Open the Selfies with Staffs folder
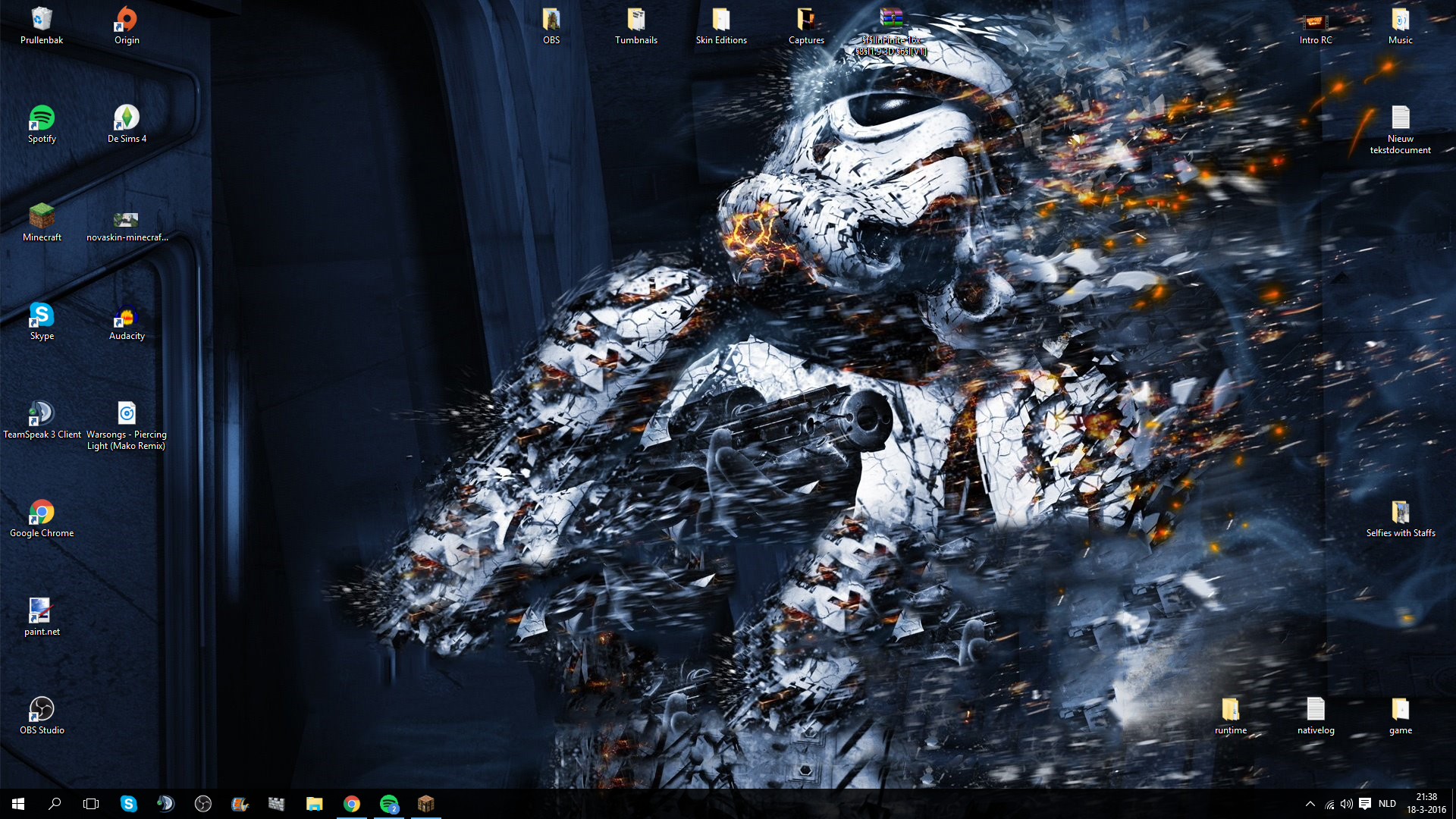Viewport: 1456px width, 819px height. click(x=1401, y=519)
